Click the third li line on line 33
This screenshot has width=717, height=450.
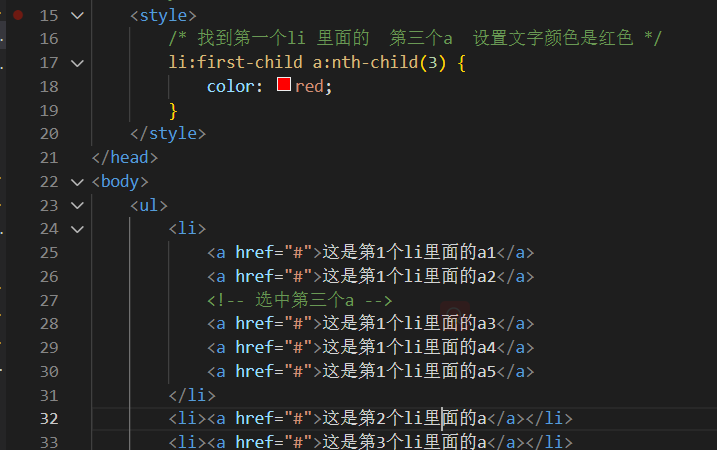pyautogui.click(x=370, y=442)
